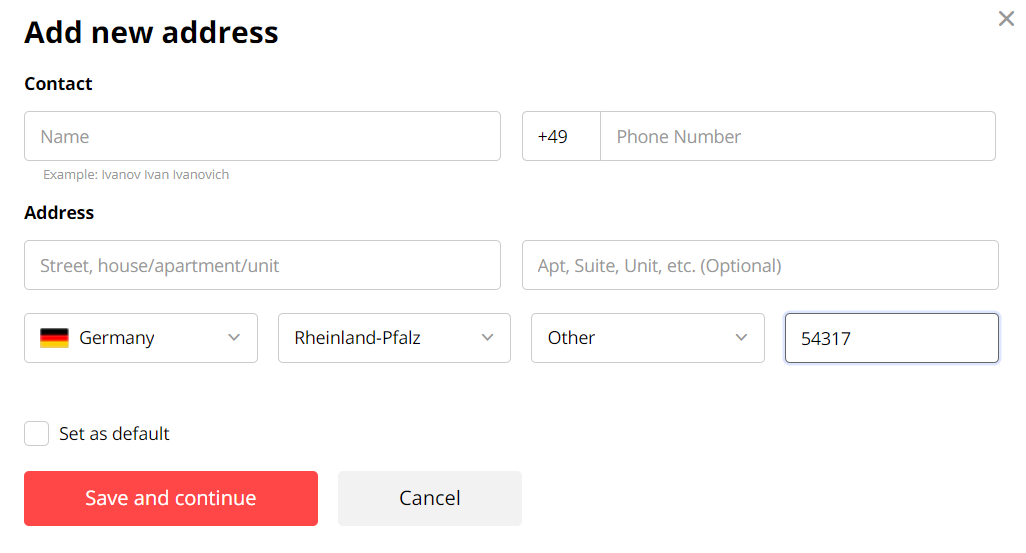The image size is (1026, 553).
Task: Open the Germany country dropdown
Action: [141, 338]
